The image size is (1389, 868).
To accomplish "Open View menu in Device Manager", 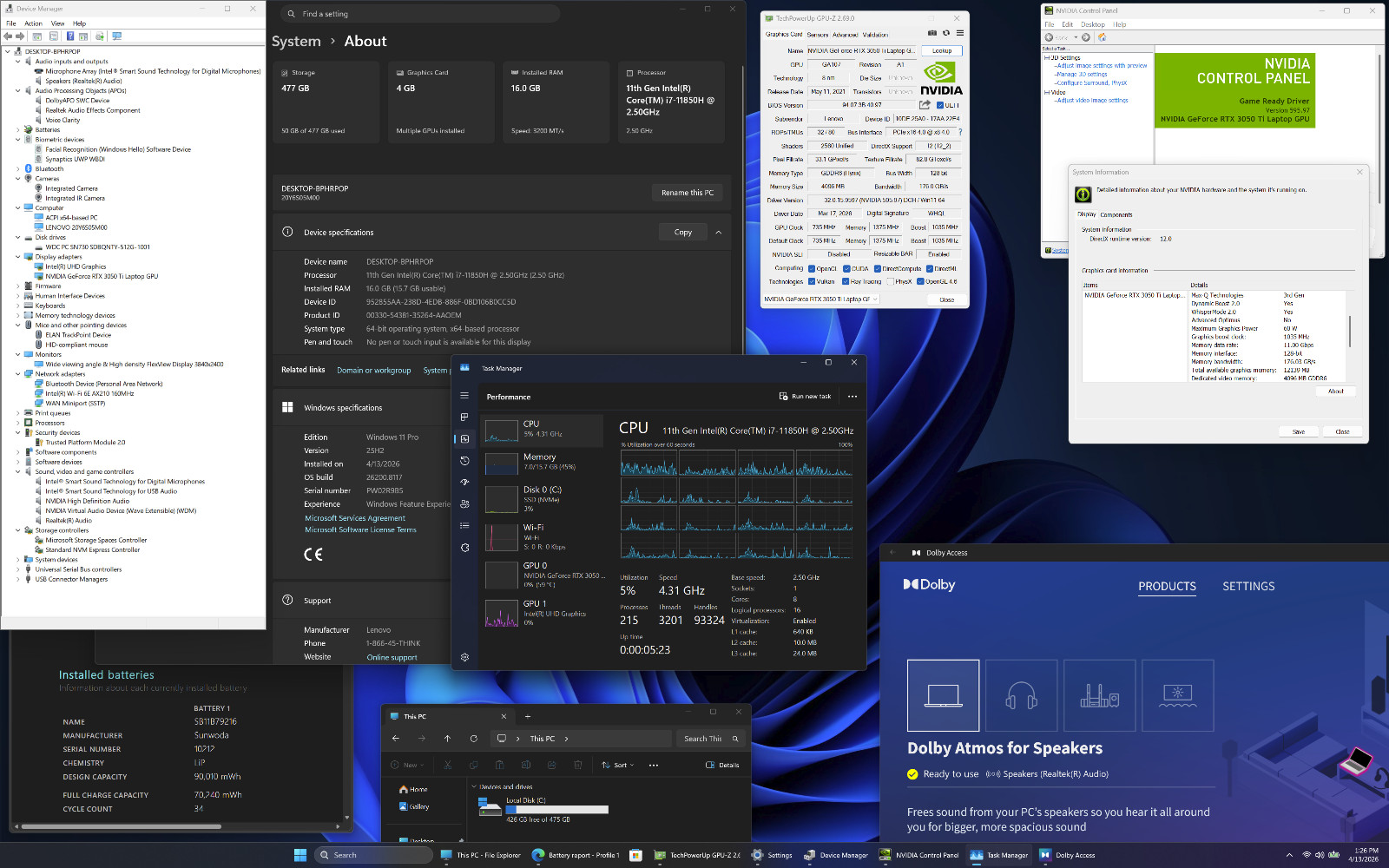I will click(57, 23).
